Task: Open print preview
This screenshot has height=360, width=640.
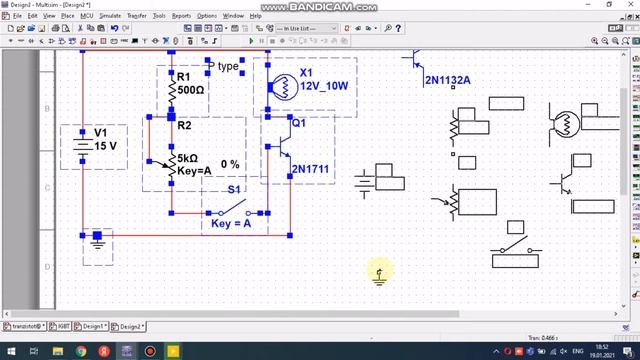Action: point(65,28)
